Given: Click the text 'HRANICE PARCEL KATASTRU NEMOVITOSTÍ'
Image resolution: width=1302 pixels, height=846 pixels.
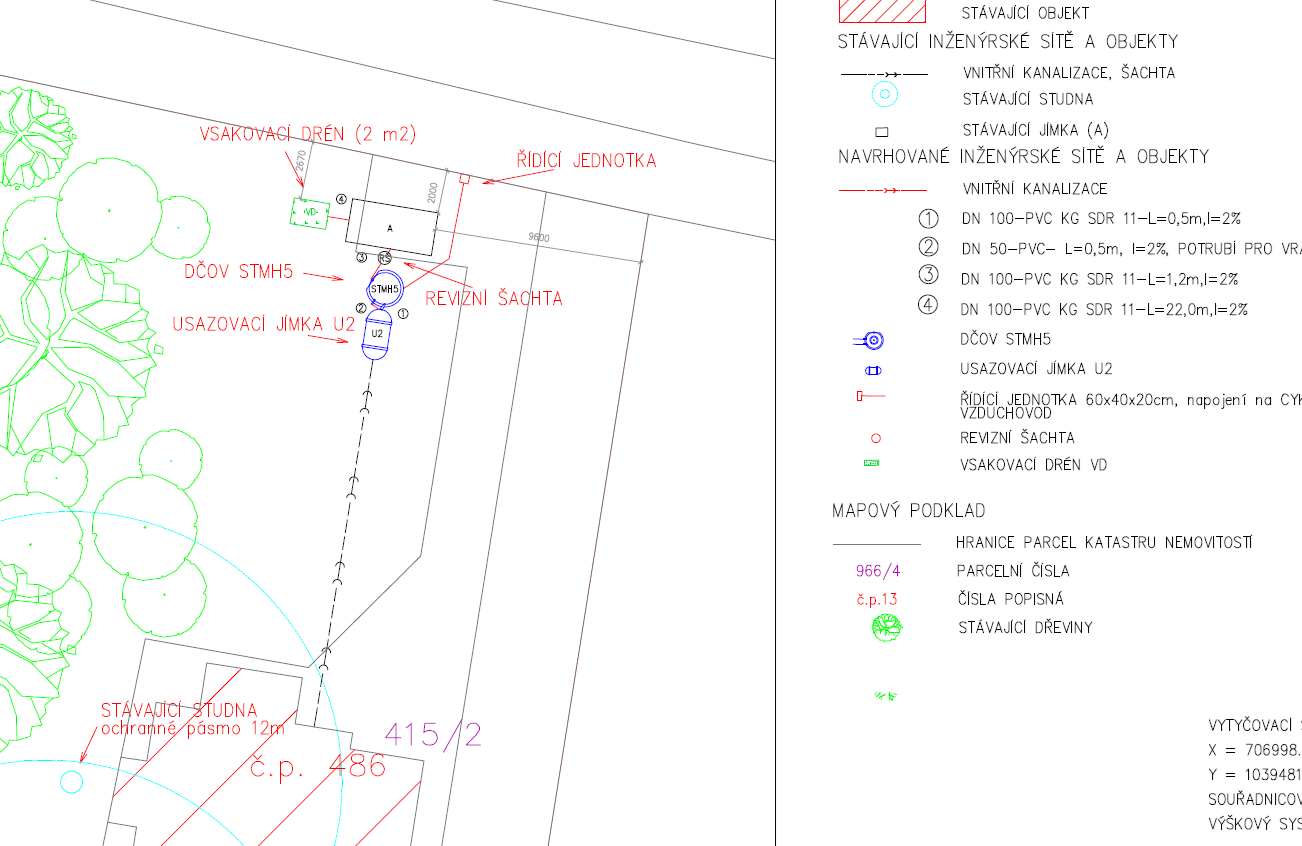Looking at the screenshot, I should point(1104,543).
